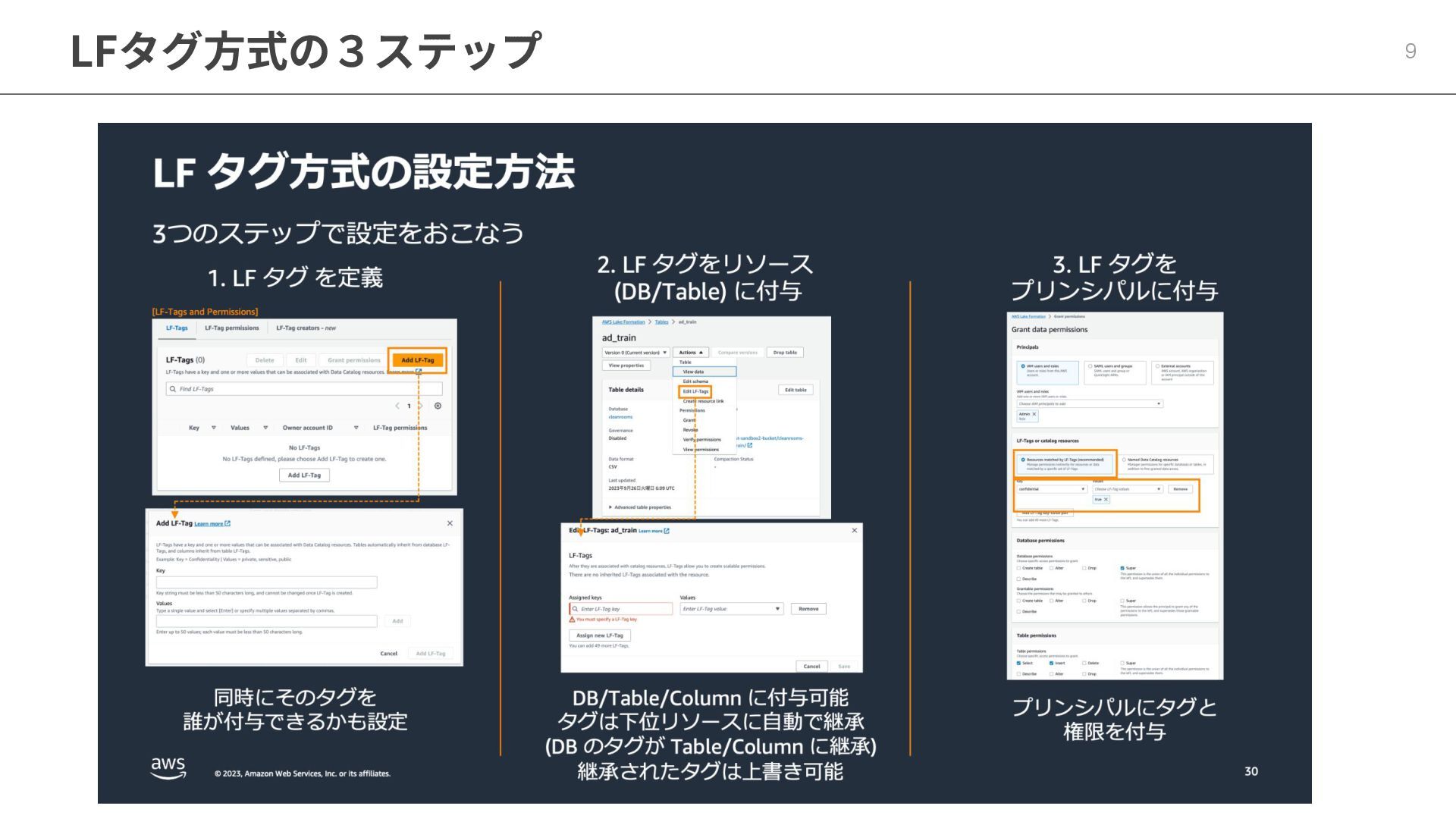Choose Verify permissions in Actions menu

tap(701, 440)
